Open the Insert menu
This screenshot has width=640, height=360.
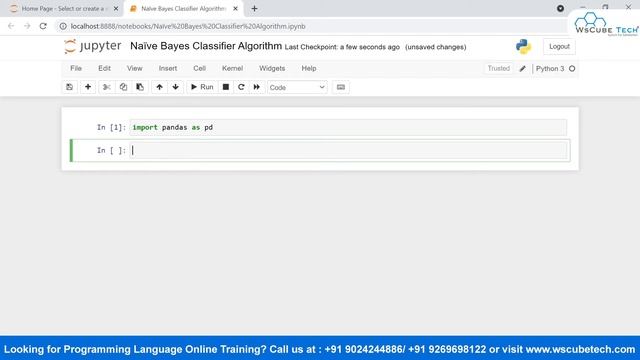click(x=168, y=68)
